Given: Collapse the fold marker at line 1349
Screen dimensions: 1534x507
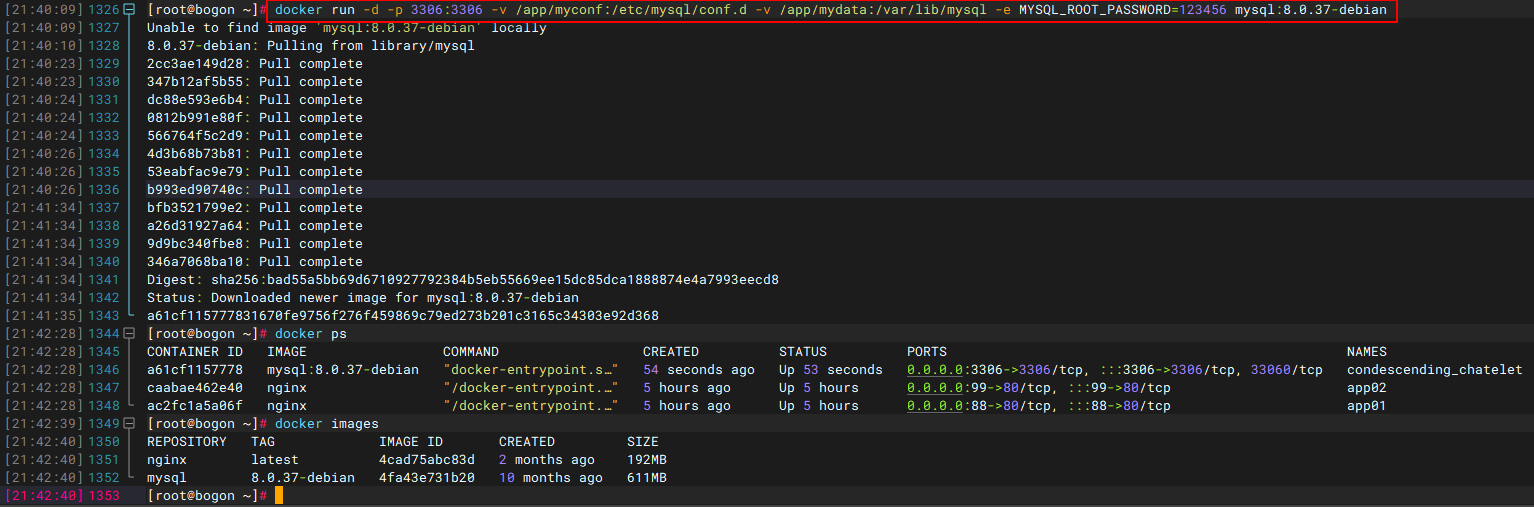Looking at the screenshot, I should click(131, 424).
